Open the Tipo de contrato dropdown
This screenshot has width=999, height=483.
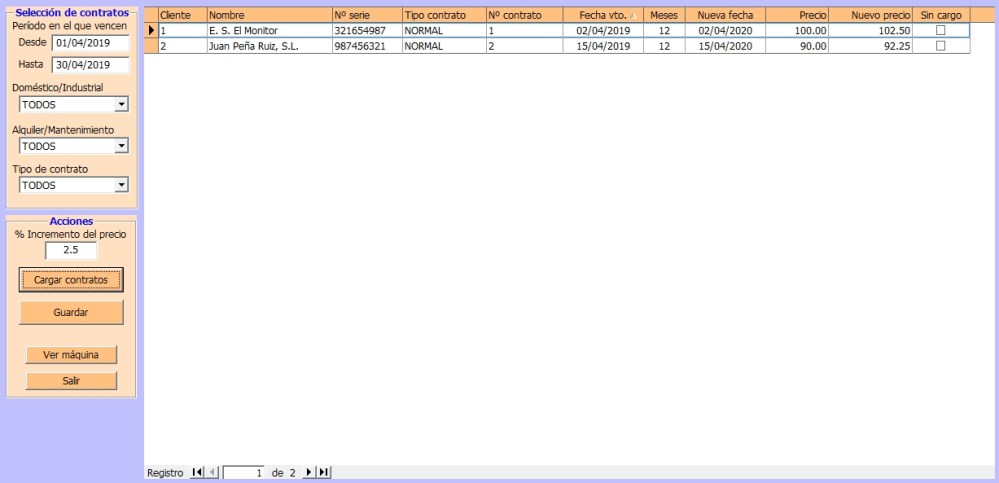121,185
